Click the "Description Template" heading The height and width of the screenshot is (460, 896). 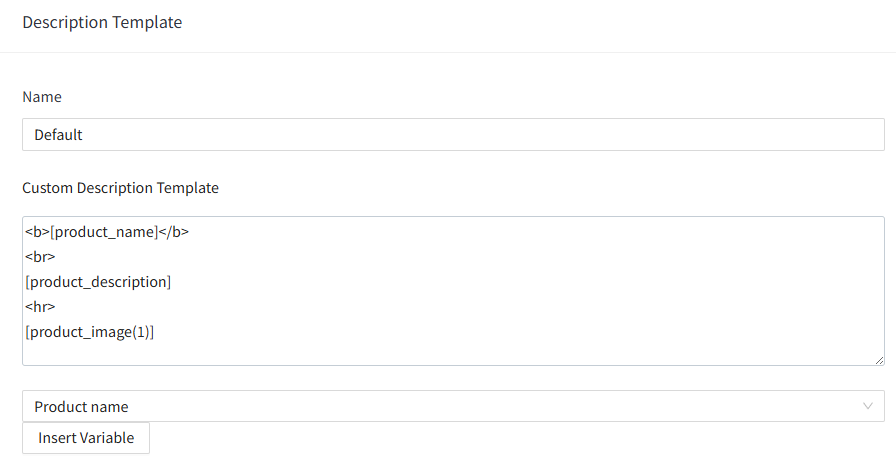click(102, 22)
